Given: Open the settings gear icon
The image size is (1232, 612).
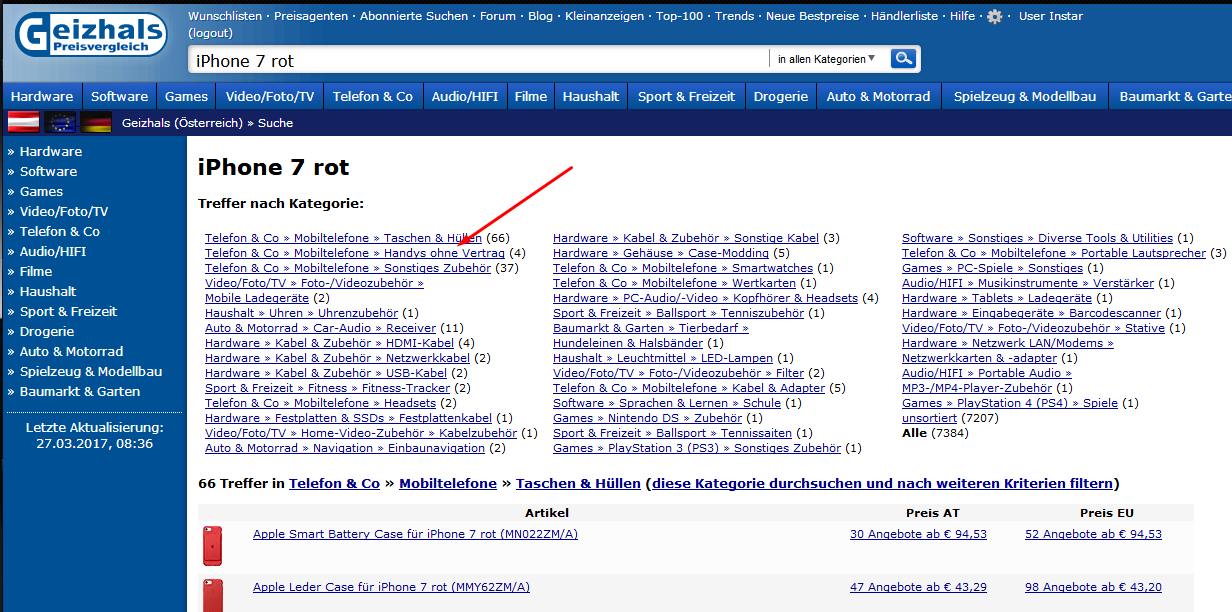Looking at the screenshot, I should (994, 17).
